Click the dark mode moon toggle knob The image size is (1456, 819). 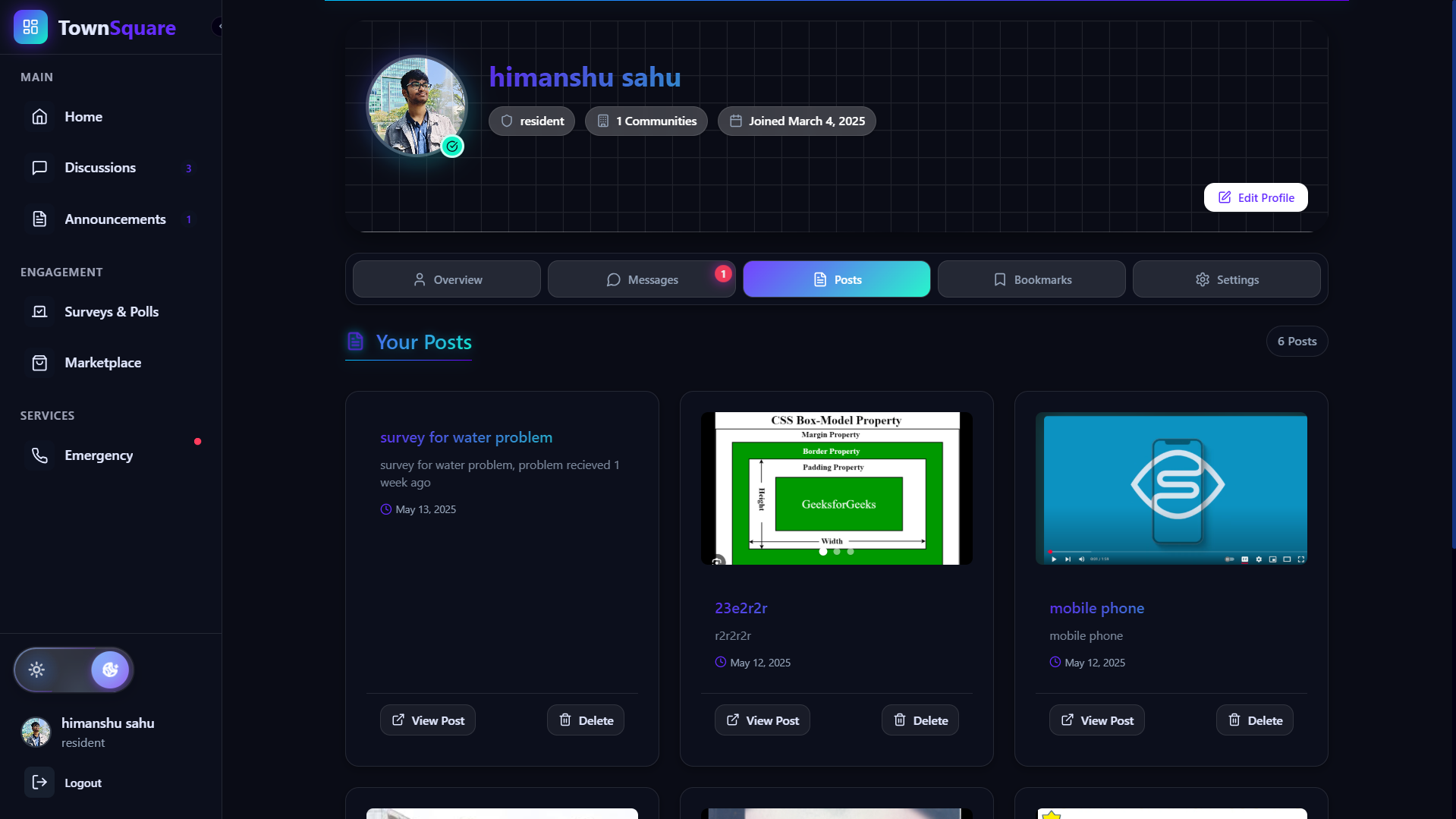[110, 669]
